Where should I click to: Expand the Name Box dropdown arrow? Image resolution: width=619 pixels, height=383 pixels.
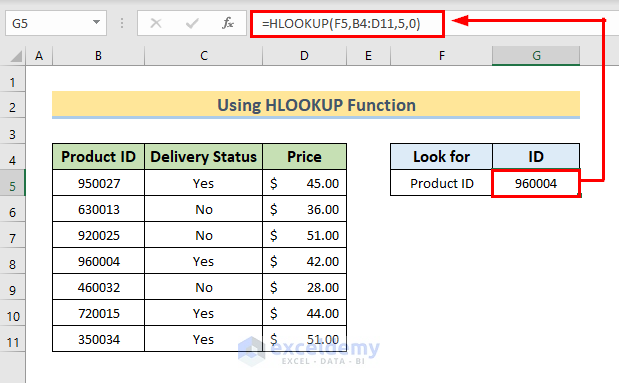point(96,23)
